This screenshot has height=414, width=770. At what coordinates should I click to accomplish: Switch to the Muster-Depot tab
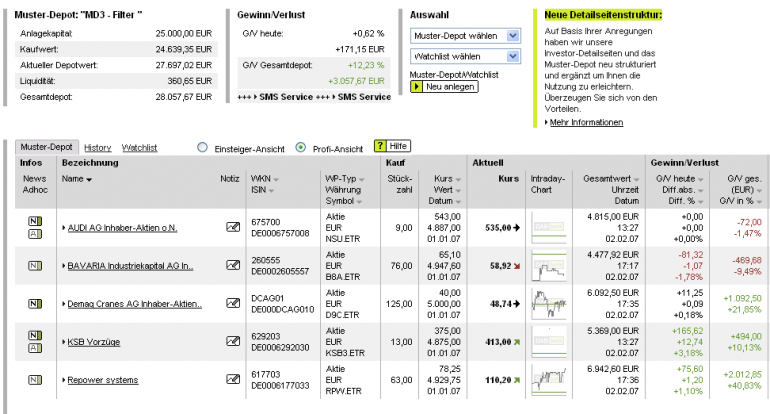tap(46, 147)
